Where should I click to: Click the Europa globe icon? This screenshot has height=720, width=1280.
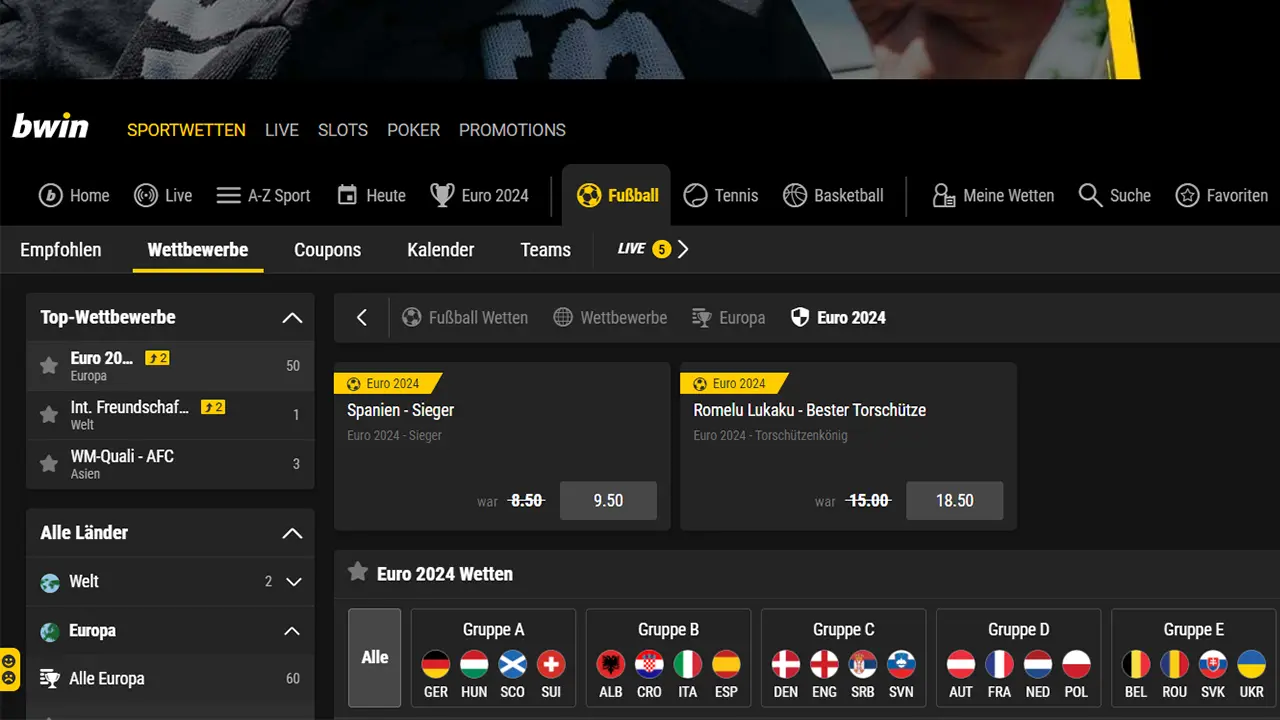tap(50, 632)
